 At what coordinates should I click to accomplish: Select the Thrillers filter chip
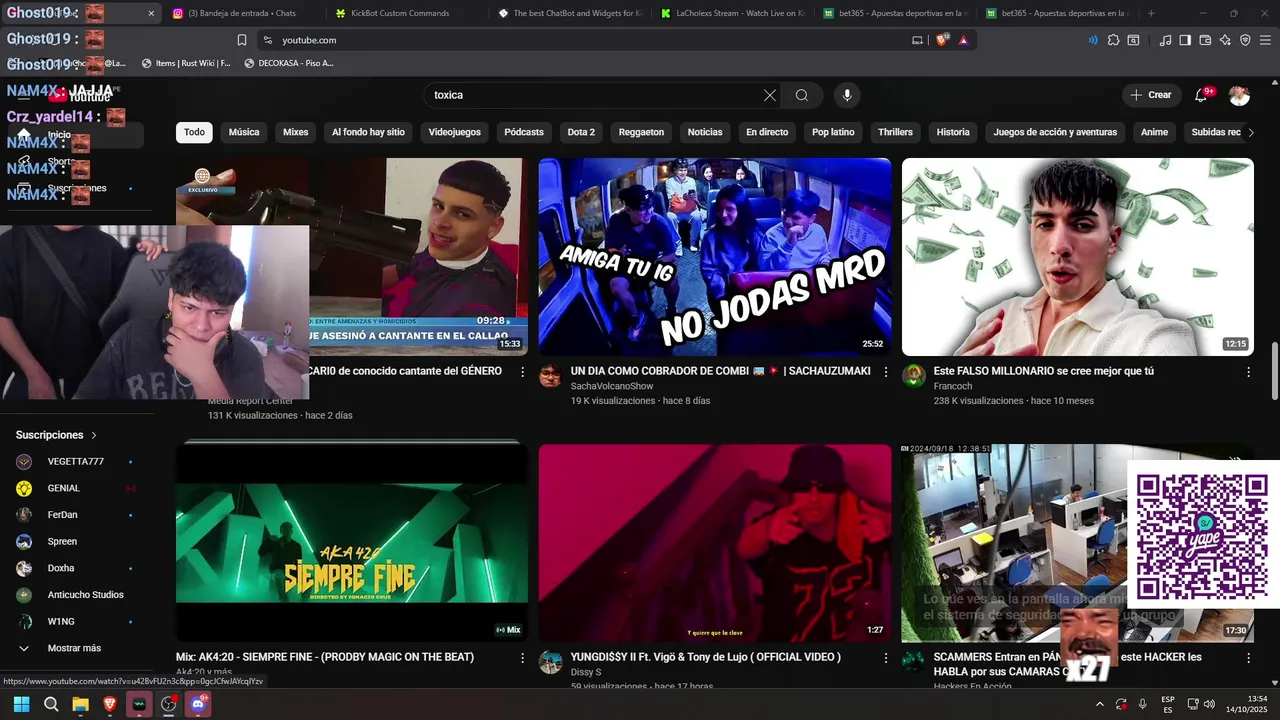coord(895,132)
